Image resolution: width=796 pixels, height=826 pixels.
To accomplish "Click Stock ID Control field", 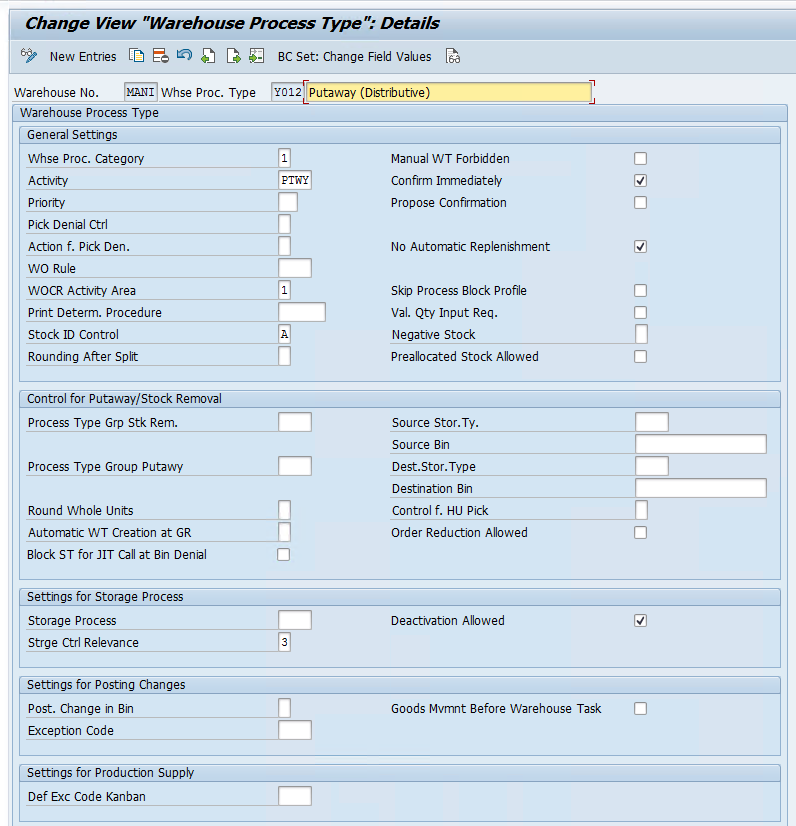I will click(284, 334).
